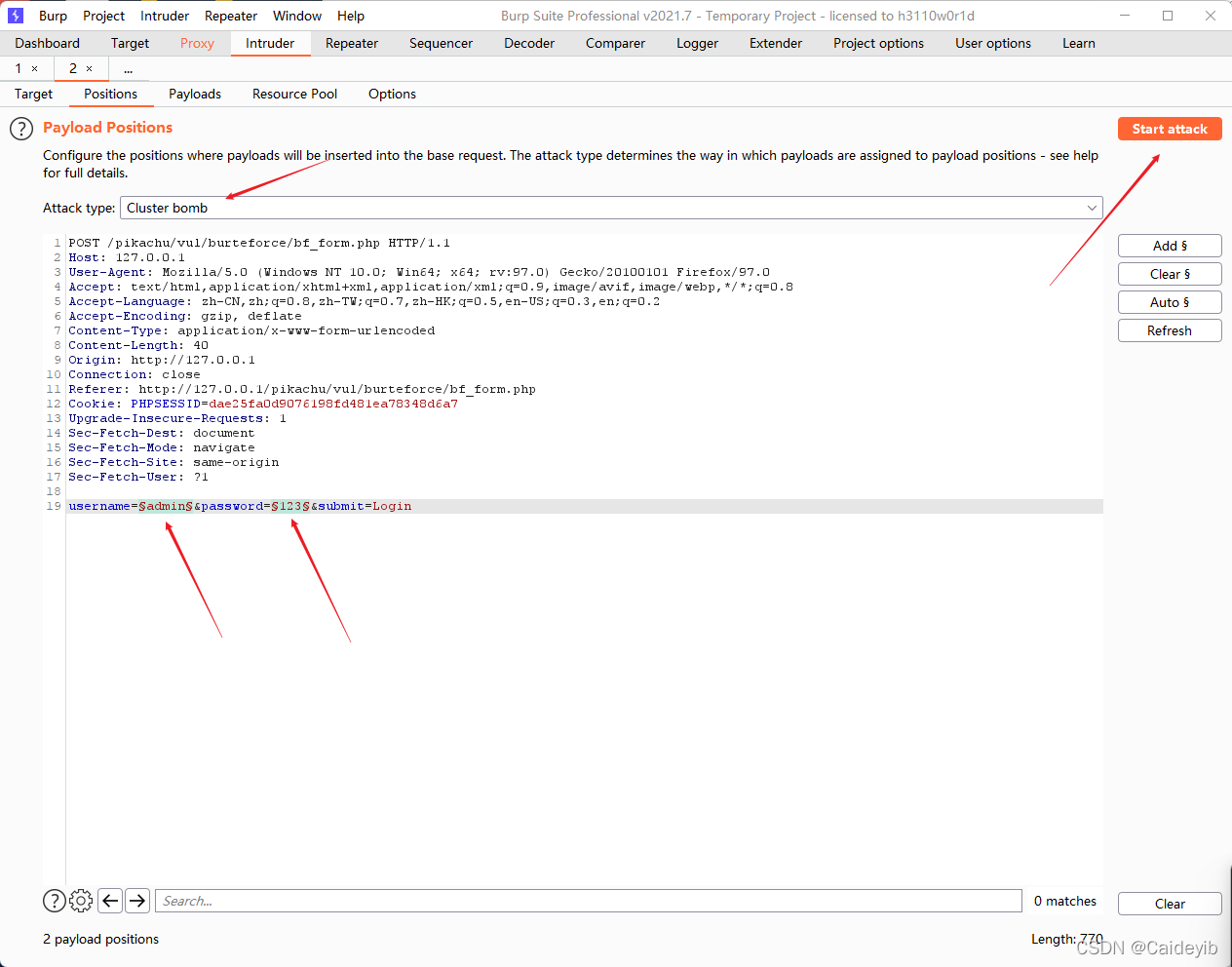Maximize the Burp Suite window

pyautogui.click(x=1168, y=16)
